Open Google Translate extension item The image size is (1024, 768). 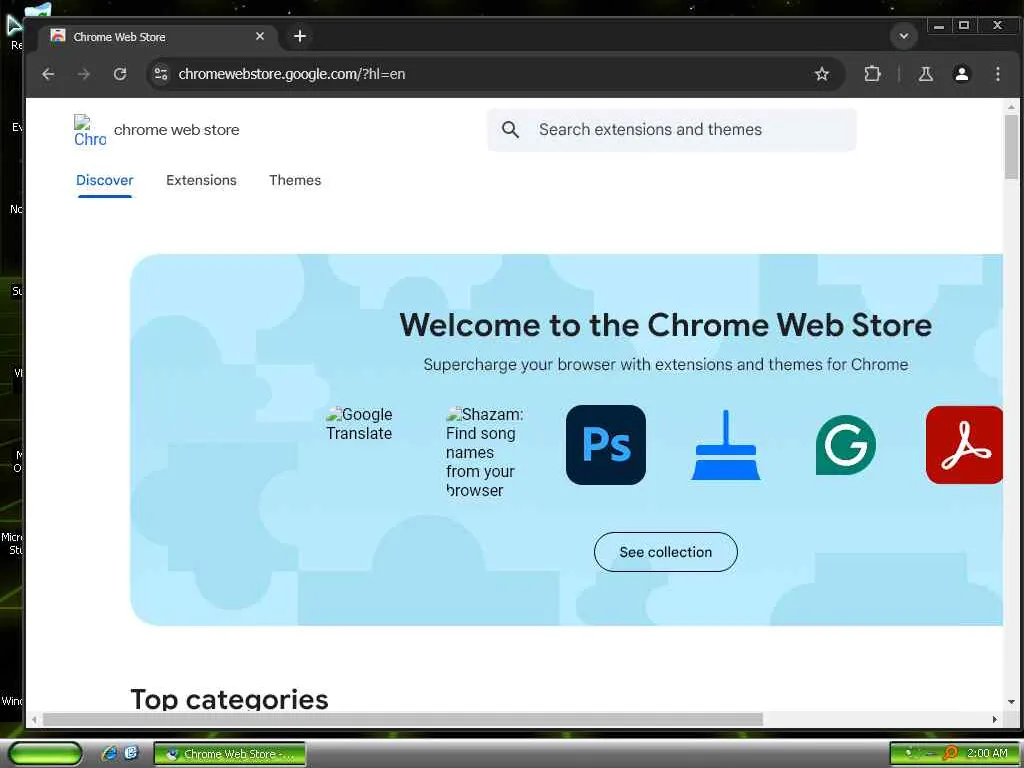359,424
